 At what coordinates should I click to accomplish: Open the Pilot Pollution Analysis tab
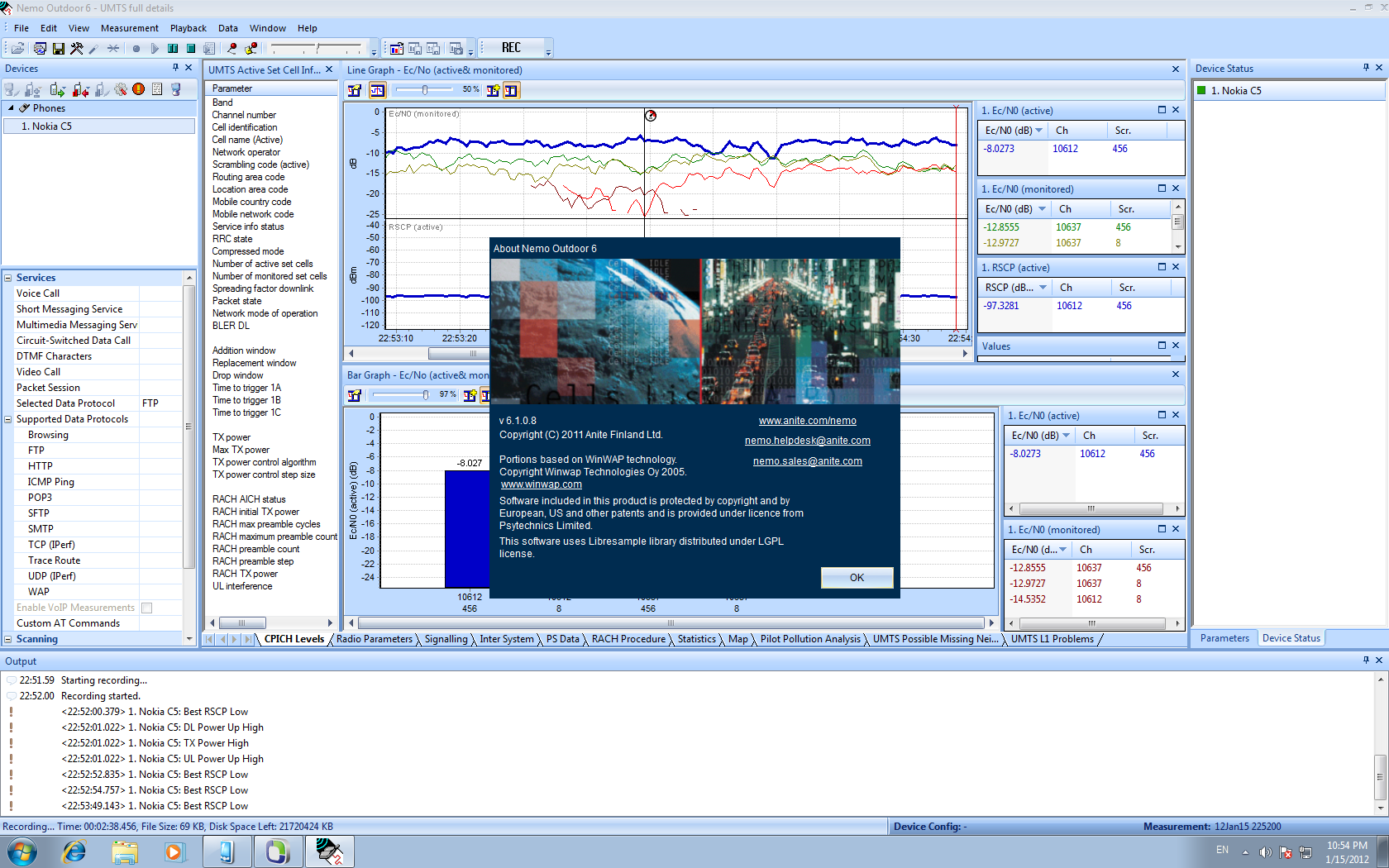(x=810, y=639)
